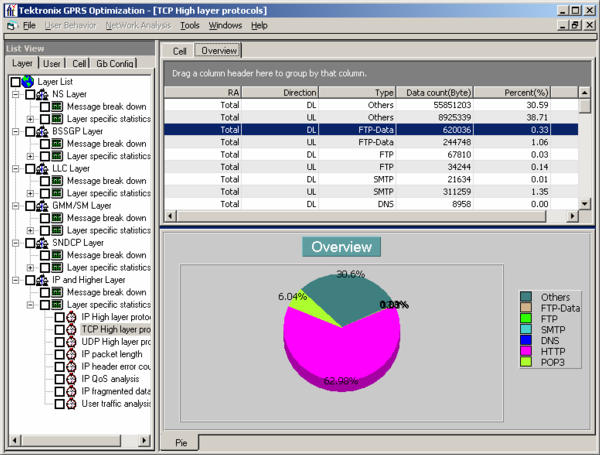The image size is (600, 455).
Task: Click Layer specific statistics icon under NS Layer
Action: pyautogui.click(x=57, y=119)
